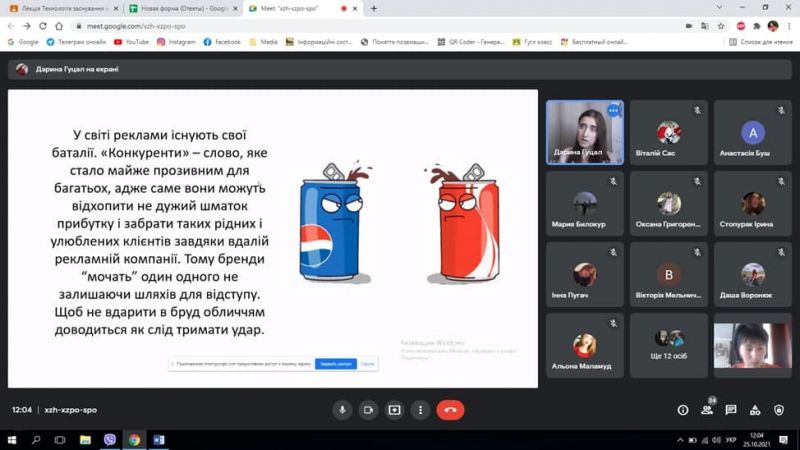Open the Chrome profile avatar

pyautogui.click(x=773, y=26)
